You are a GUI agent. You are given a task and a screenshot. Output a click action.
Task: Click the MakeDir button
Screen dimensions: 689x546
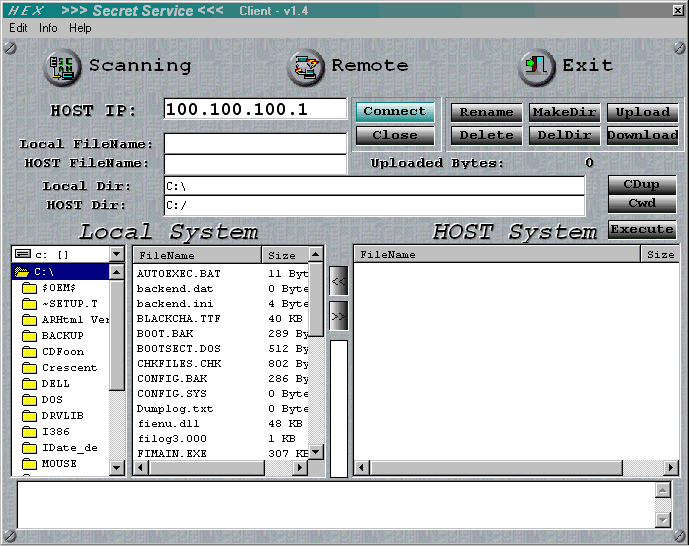[x=563, y=112]
